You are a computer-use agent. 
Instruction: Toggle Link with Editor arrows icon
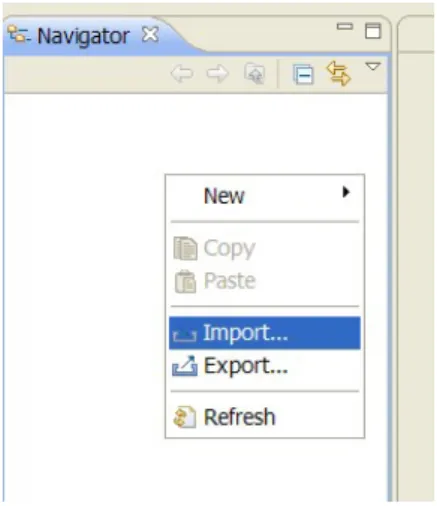339,73
